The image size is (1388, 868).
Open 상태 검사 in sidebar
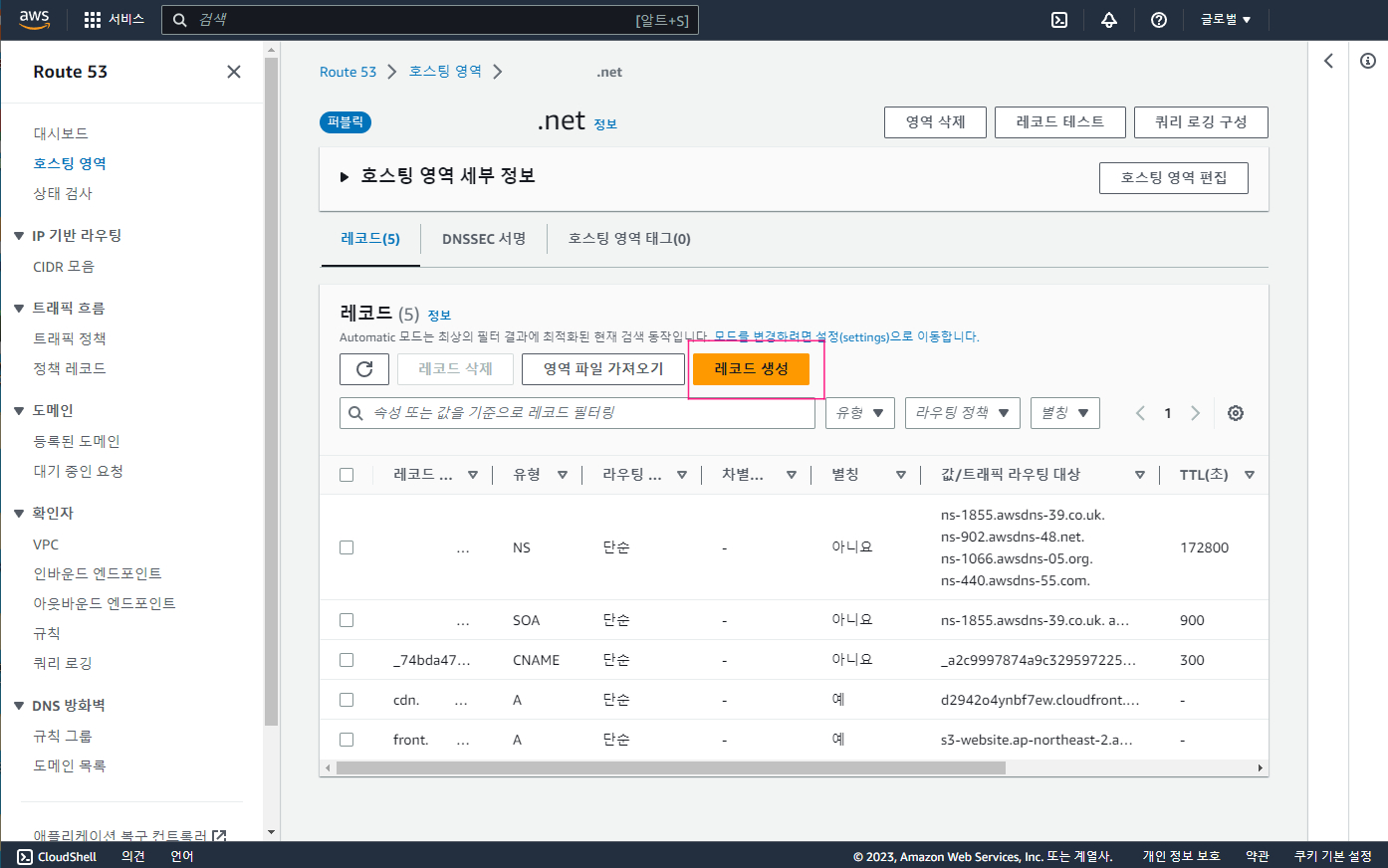click(x=63, y=193)
